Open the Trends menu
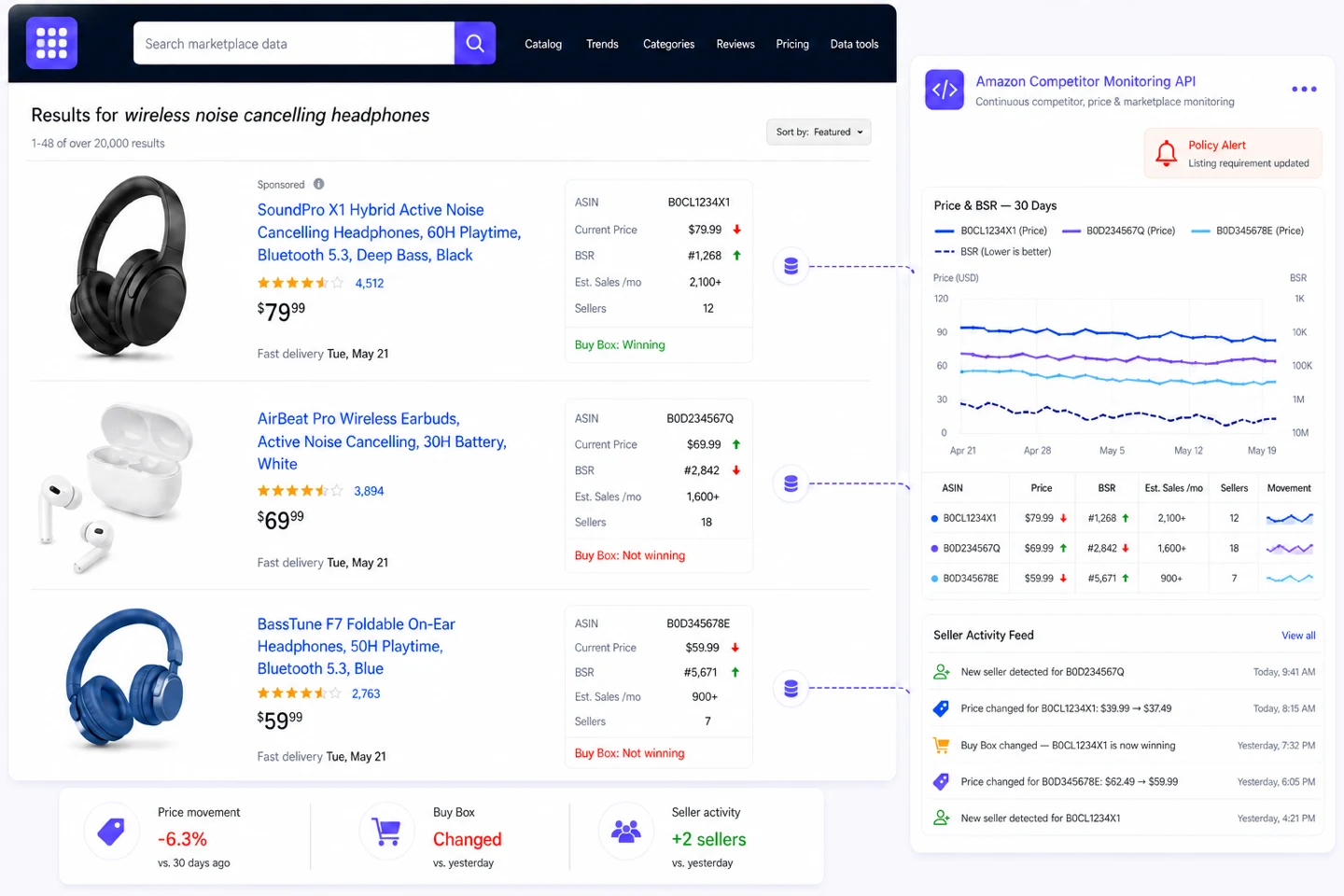1344x896 pixels. (602, 44)
